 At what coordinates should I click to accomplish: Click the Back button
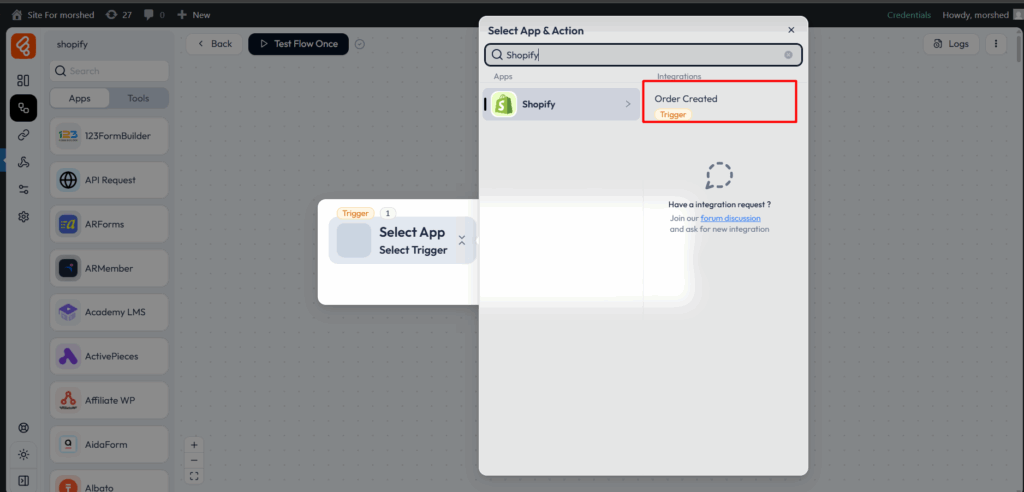214,44
